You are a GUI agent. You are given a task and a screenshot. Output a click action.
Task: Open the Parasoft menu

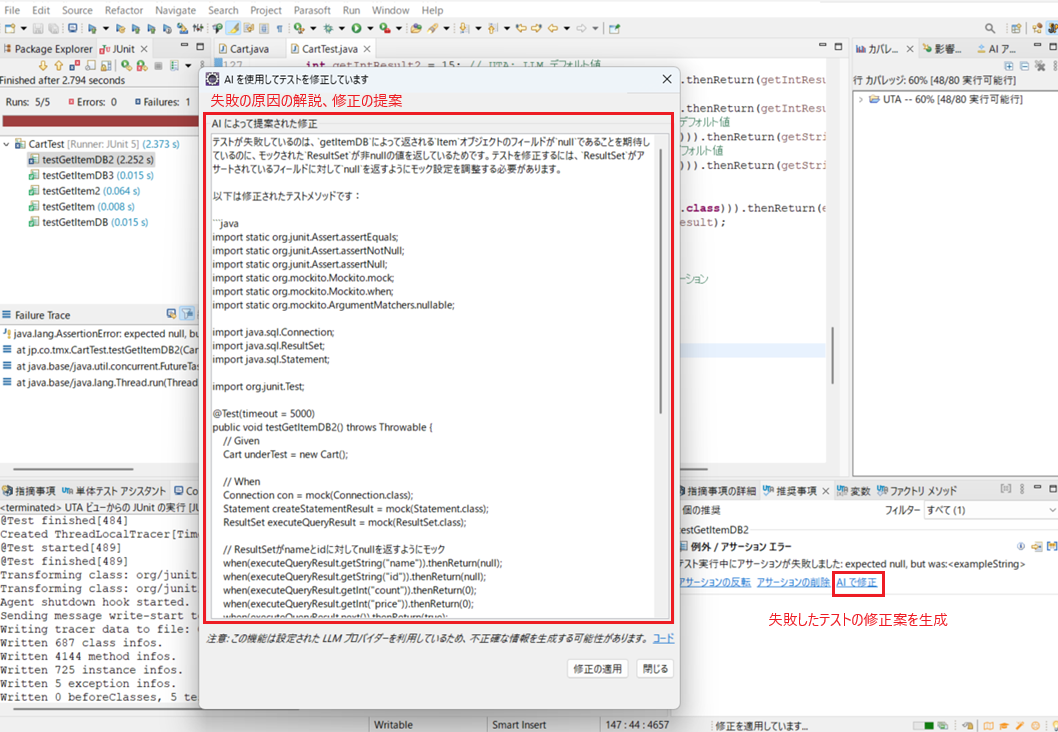point(312,10)
